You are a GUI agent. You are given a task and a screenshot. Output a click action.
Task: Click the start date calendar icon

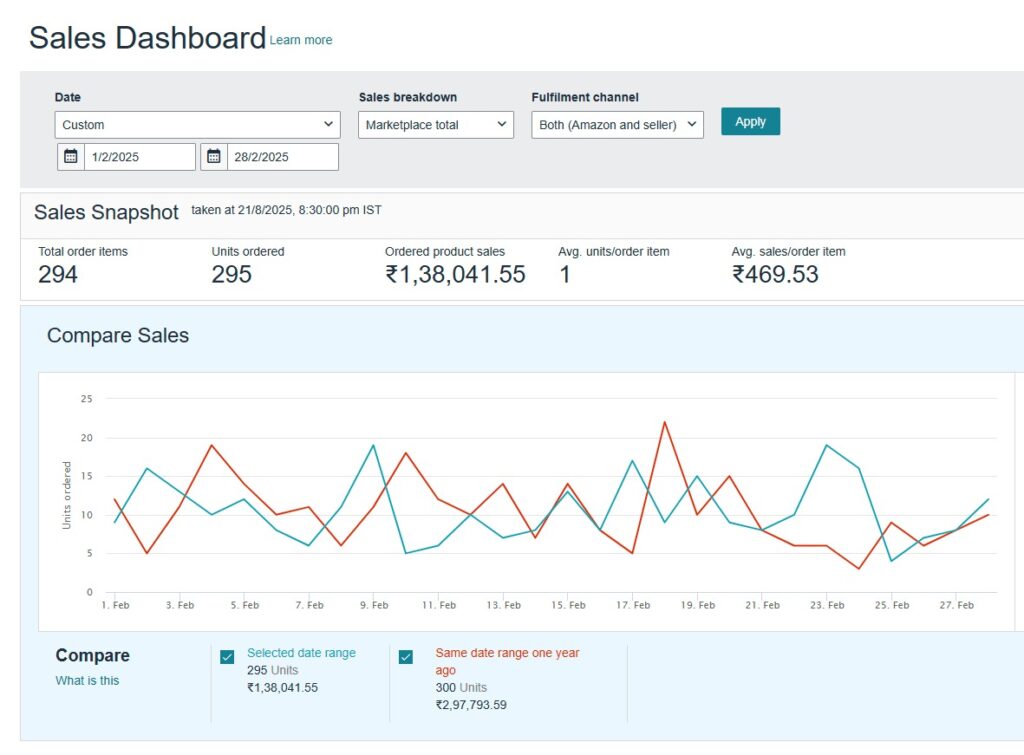click(71, 157)
